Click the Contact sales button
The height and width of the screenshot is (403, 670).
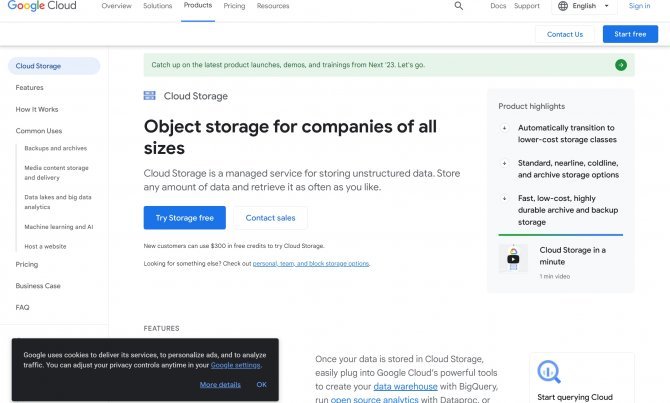point(270,218)
